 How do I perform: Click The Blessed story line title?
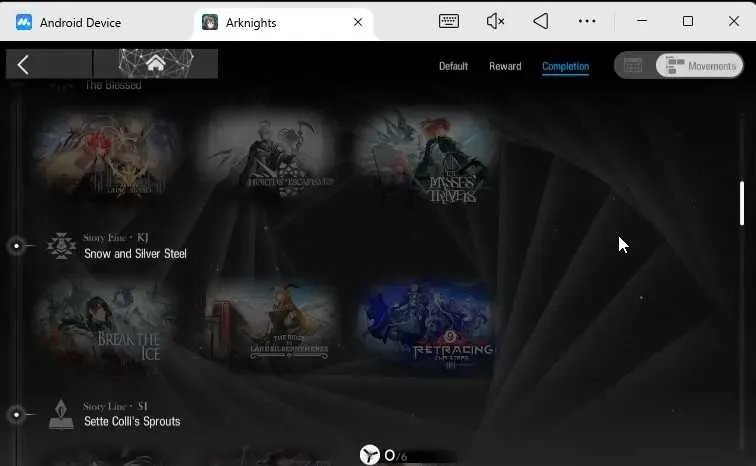point(113,85)
